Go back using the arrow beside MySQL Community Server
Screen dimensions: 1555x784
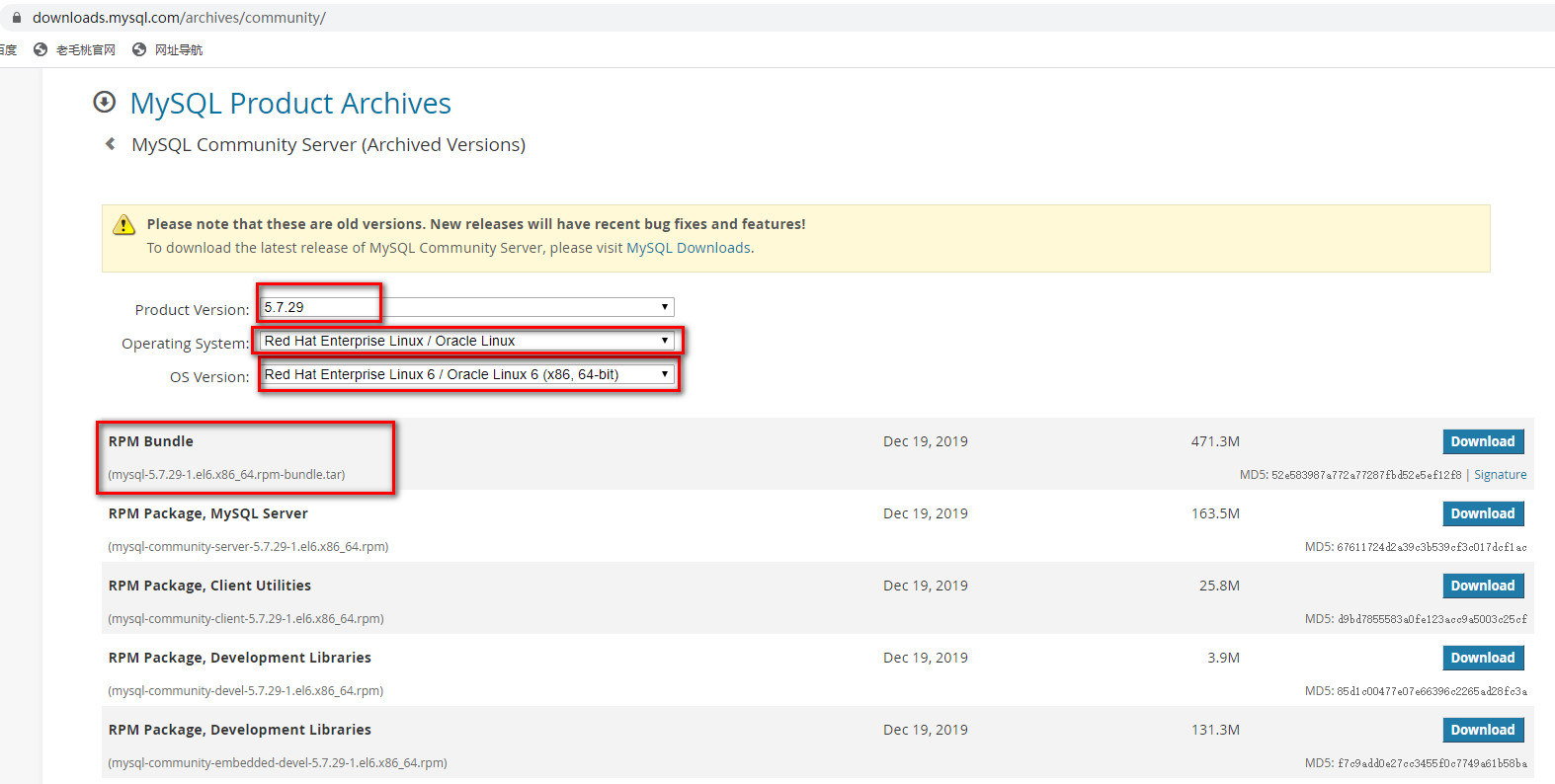point(111,144)
